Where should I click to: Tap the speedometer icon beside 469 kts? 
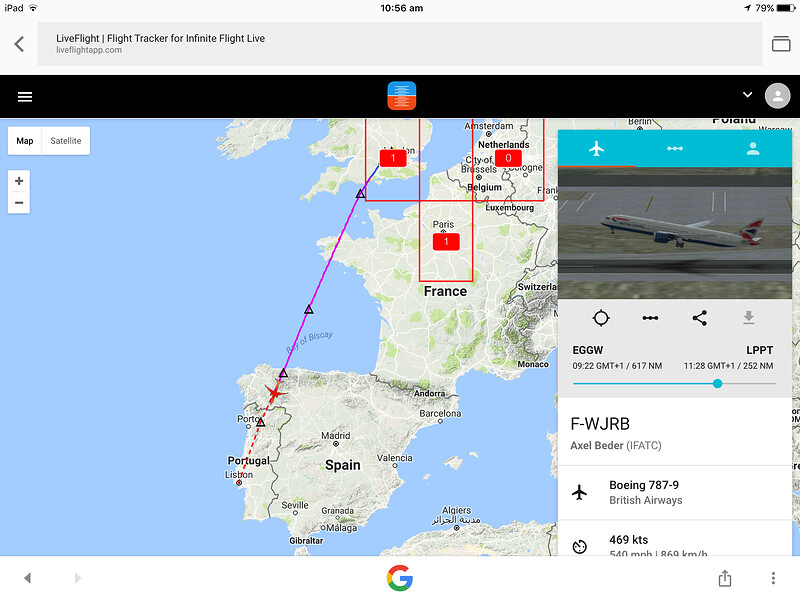pyautogui.click(x=580, y=546)
